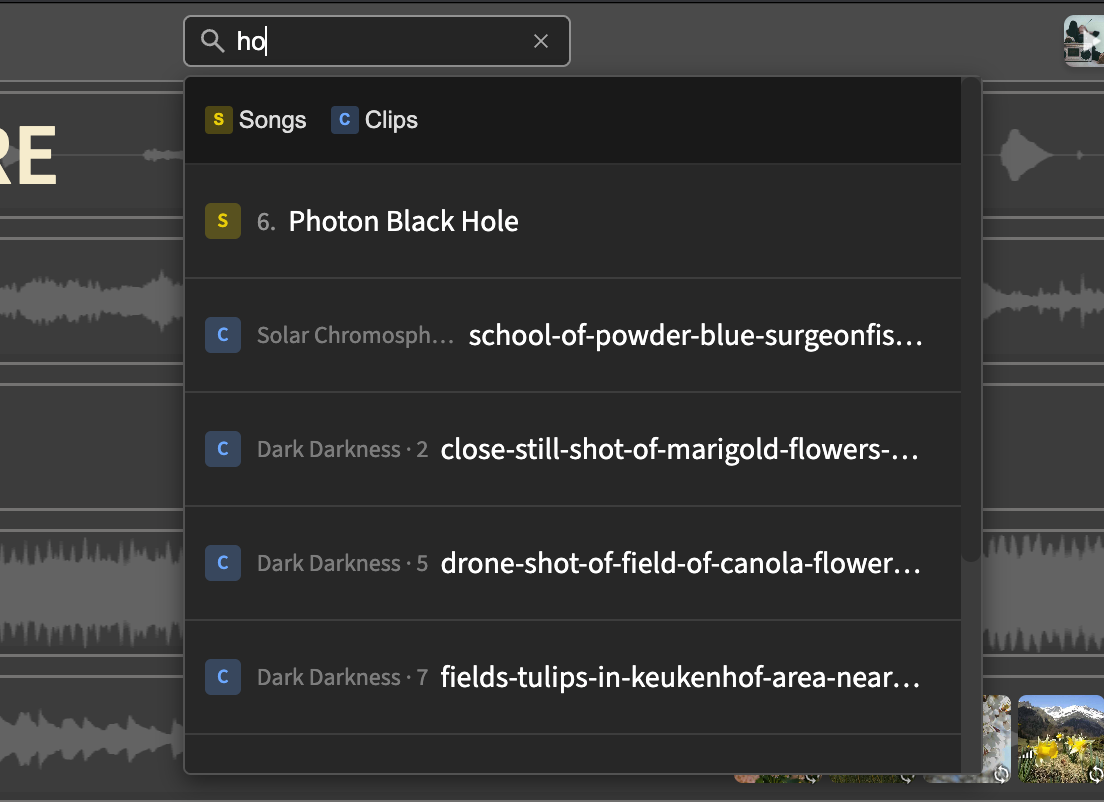Click the audio level bars on the daffodil thumbnail
This screenshot has height=802, width=1104.
coord(1025,754)
